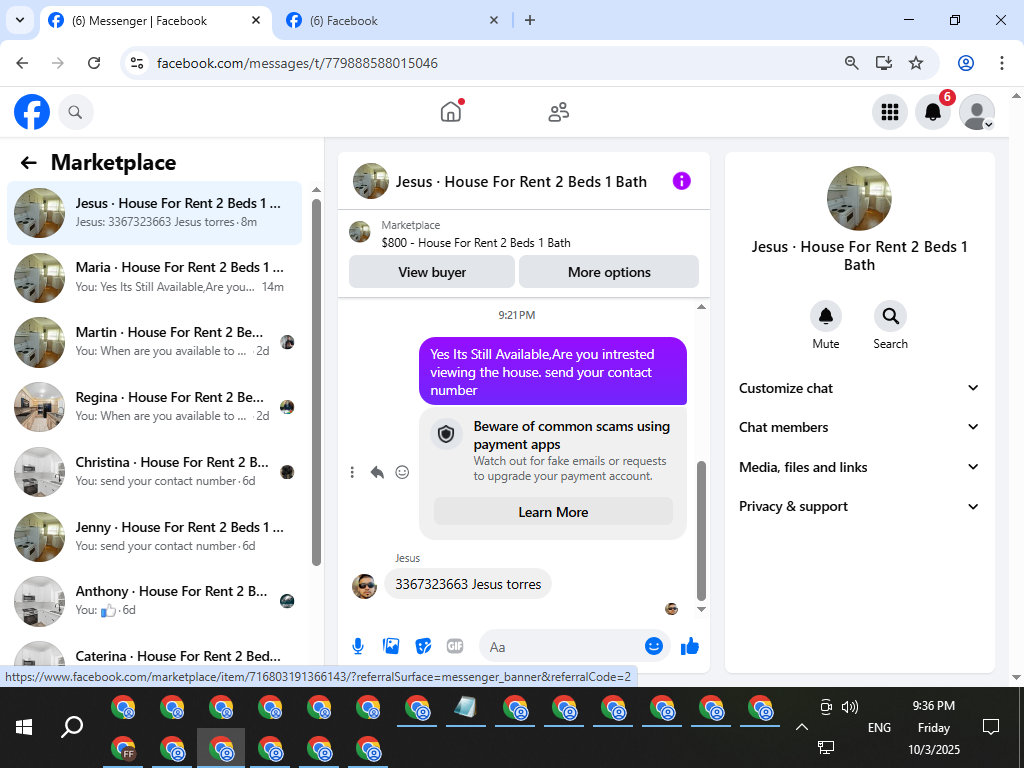Screen dimensions: 1024x768
Task: Open Chrome profile icon
Action: [x=966, y=63]
